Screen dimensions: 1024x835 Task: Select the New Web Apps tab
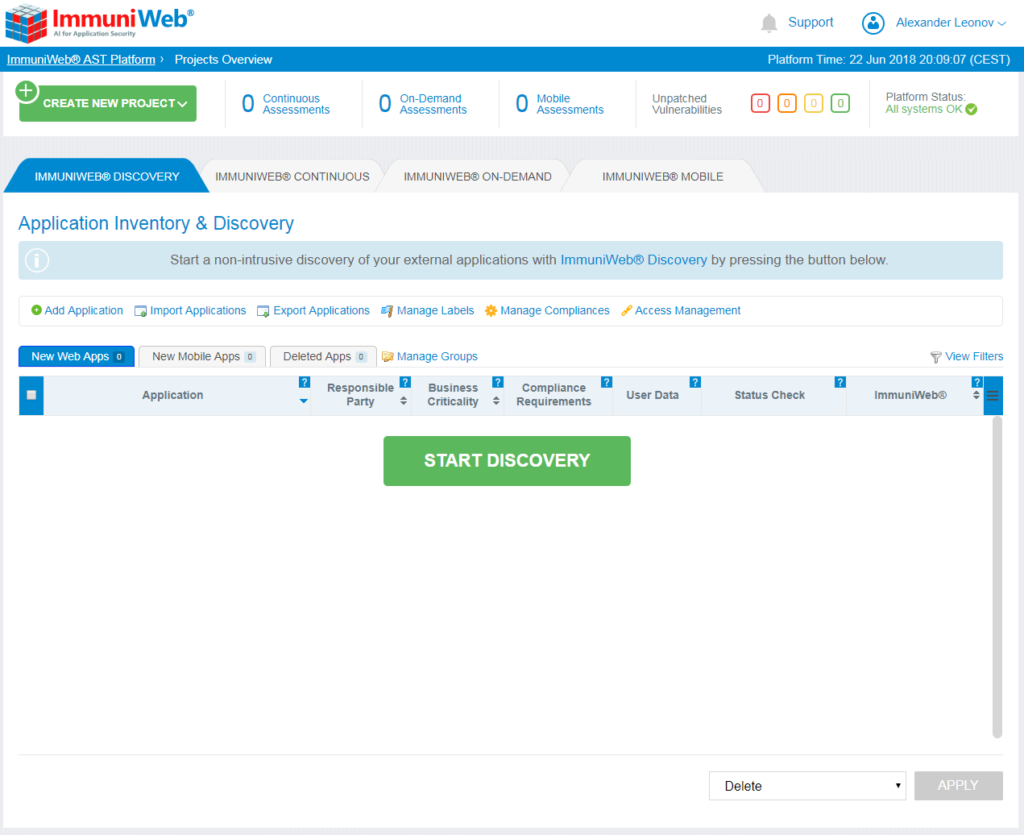(x=76, y=356)
